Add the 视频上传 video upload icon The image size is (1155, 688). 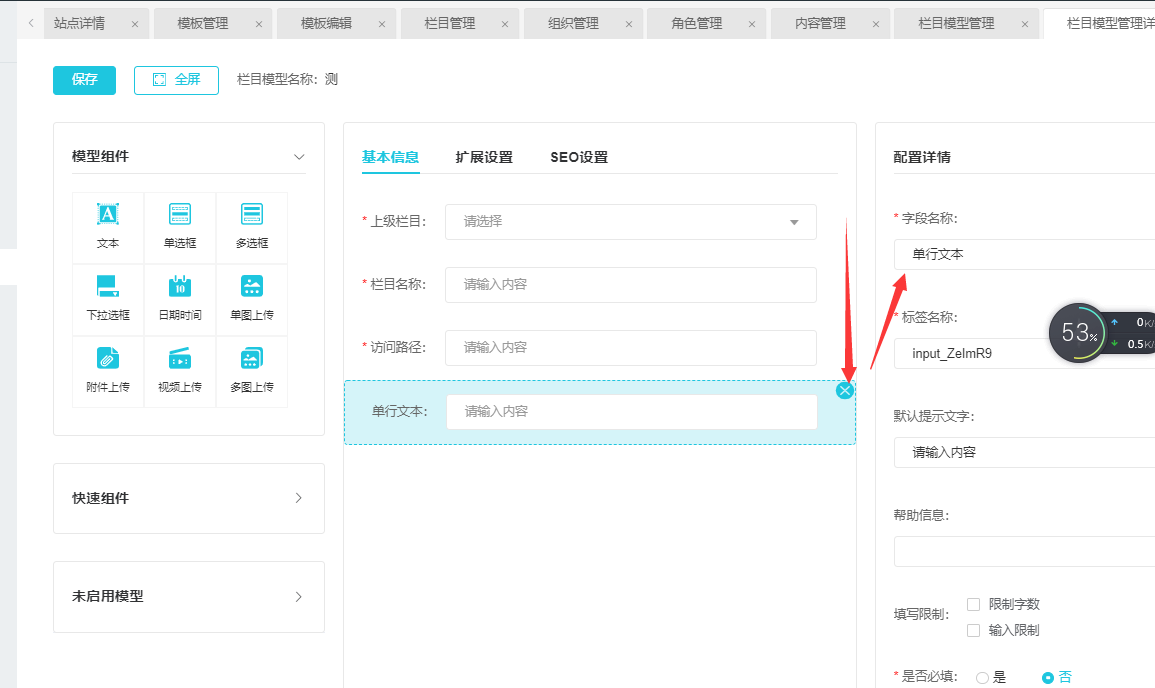pyautogui.click(x=180, y=359)
